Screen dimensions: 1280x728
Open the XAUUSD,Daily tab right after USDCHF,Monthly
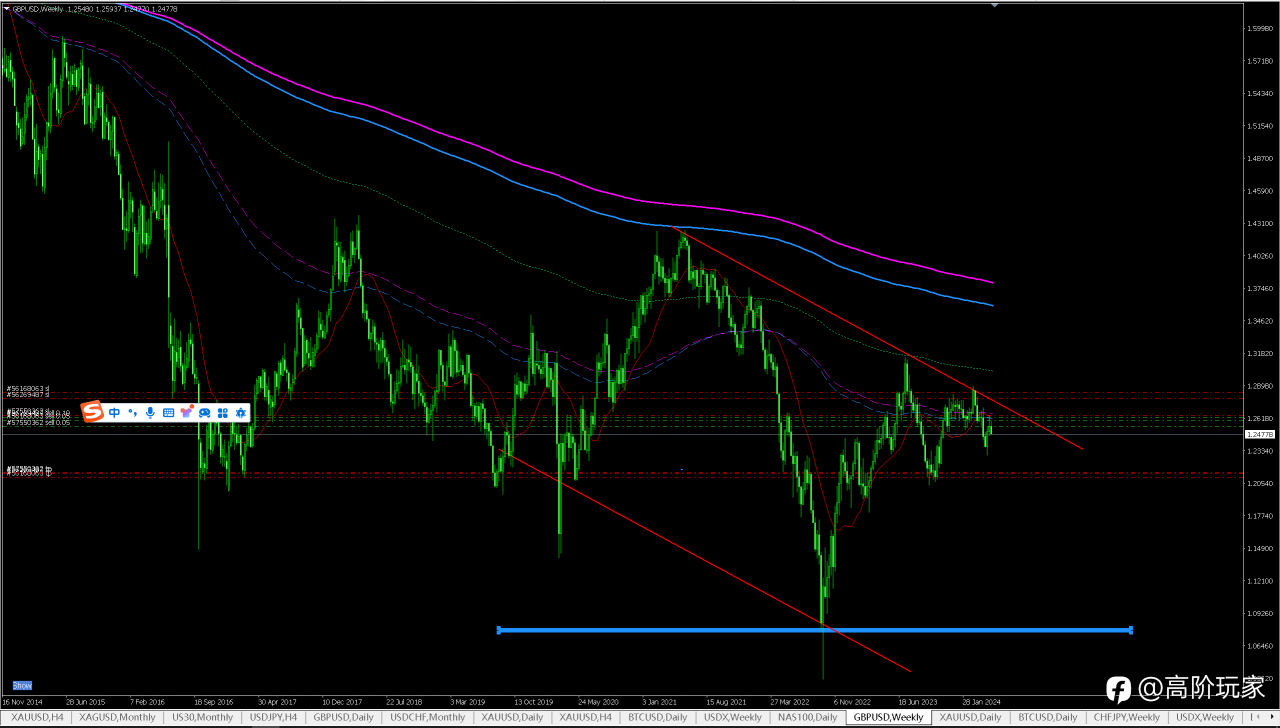coord(512,717)
